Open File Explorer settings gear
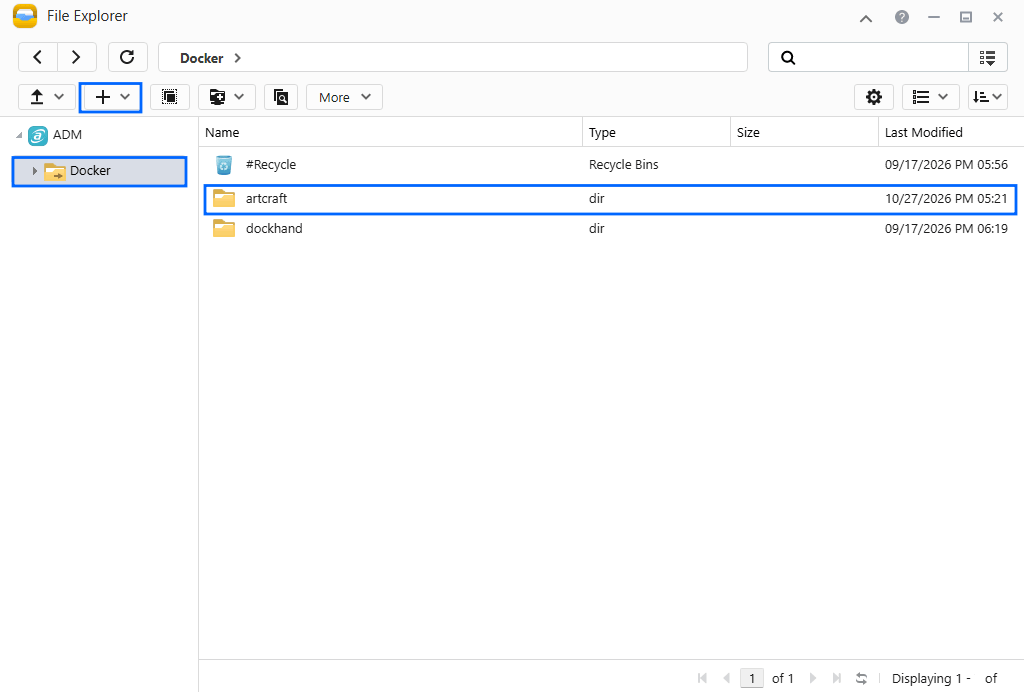This screenshot has width=1024, height=692. (x=874, y=97)
